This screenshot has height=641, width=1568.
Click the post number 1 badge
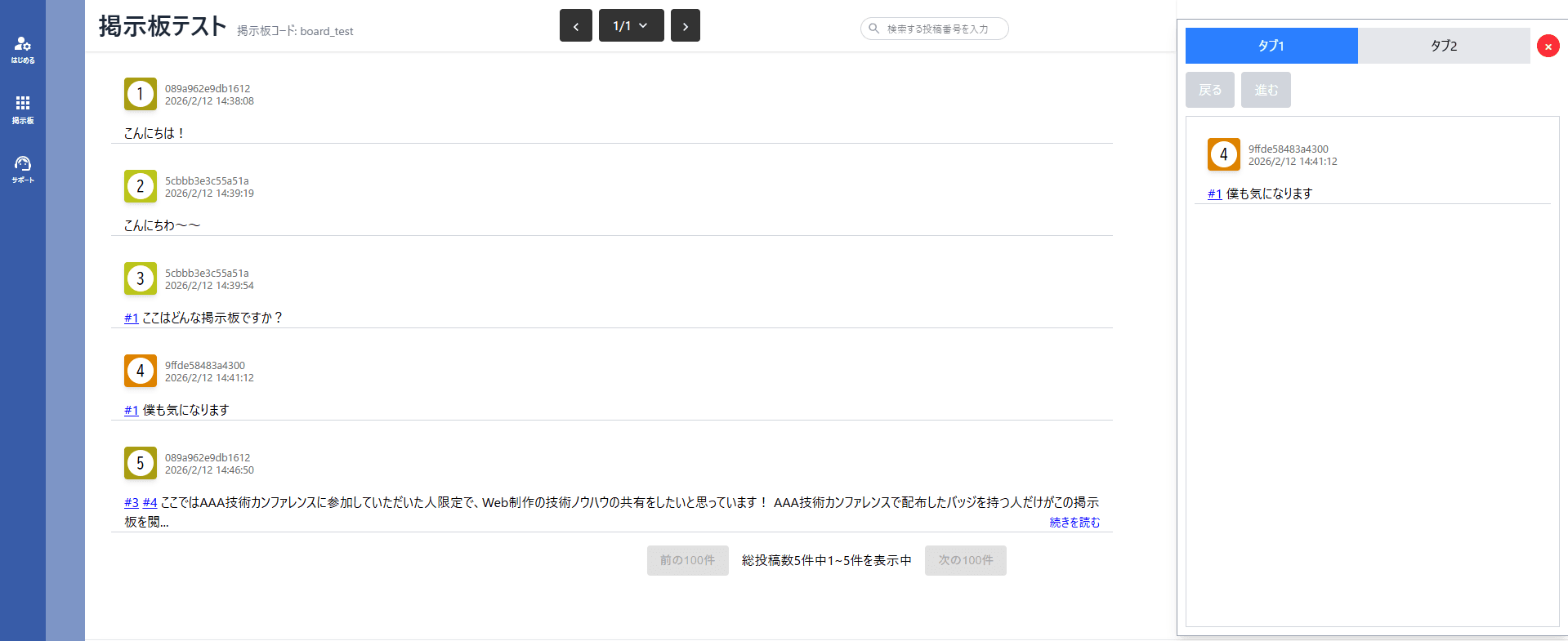141,94
